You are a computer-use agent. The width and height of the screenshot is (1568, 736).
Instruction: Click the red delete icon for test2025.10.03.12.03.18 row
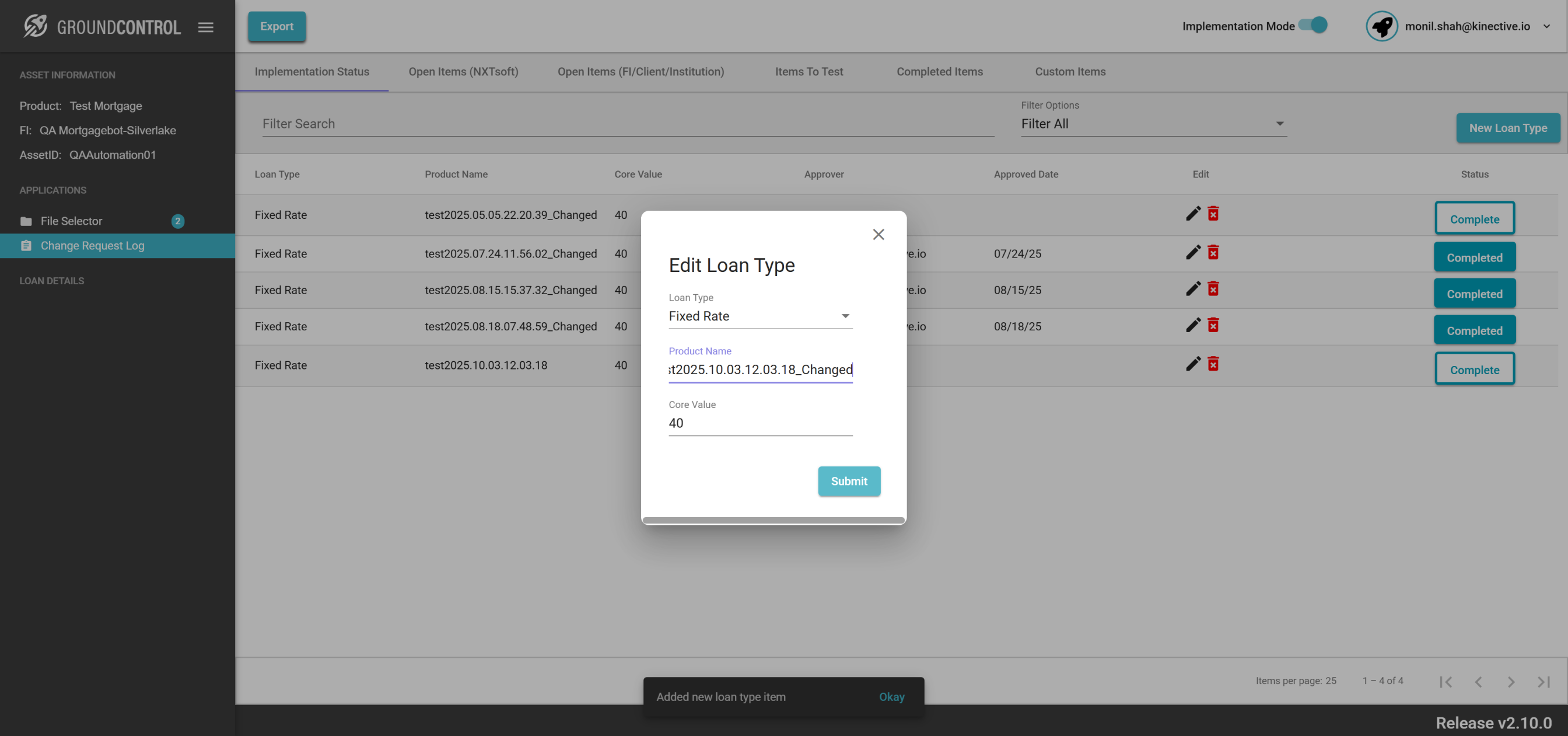click(1213, 364)
